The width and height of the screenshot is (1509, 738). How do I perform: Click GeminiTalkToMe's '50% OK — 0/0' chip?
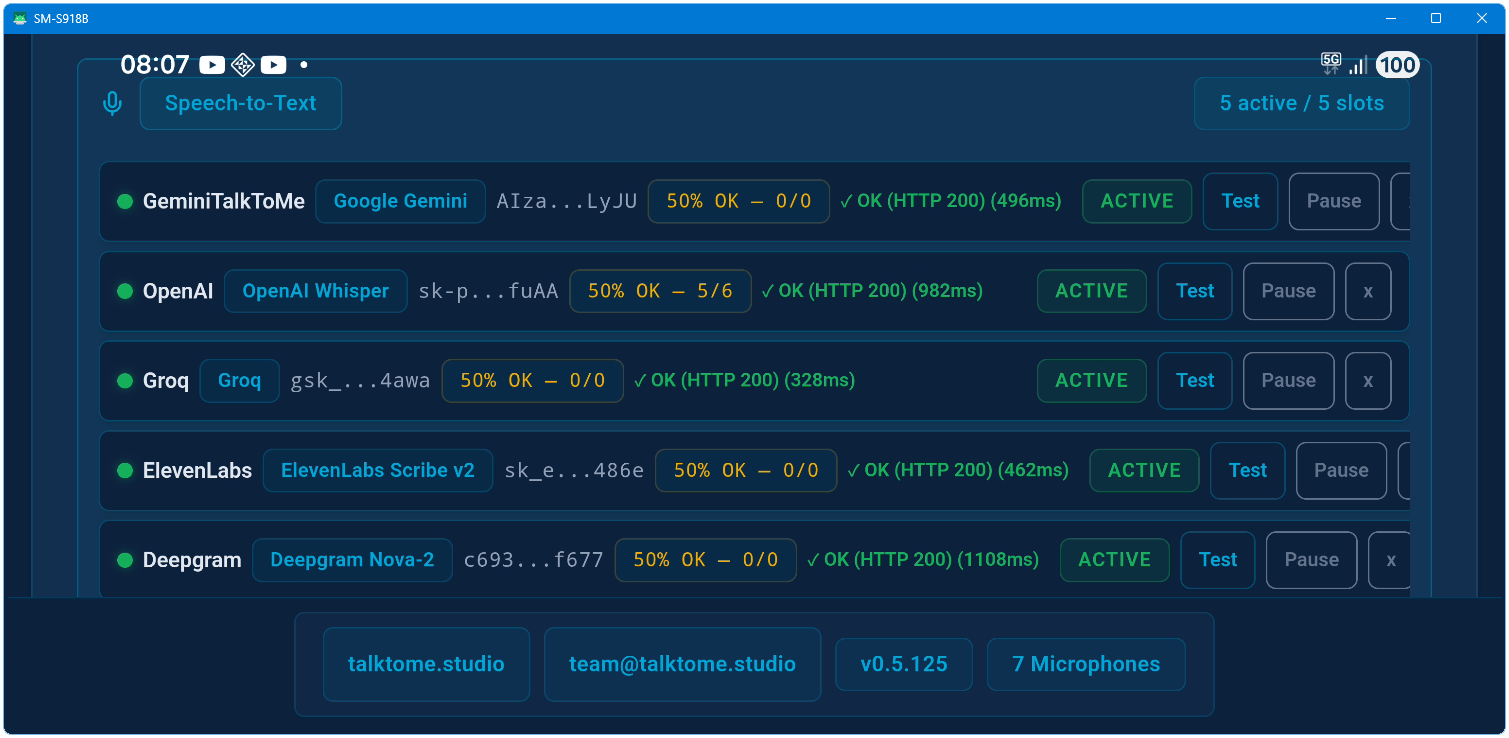pos(739,201)
